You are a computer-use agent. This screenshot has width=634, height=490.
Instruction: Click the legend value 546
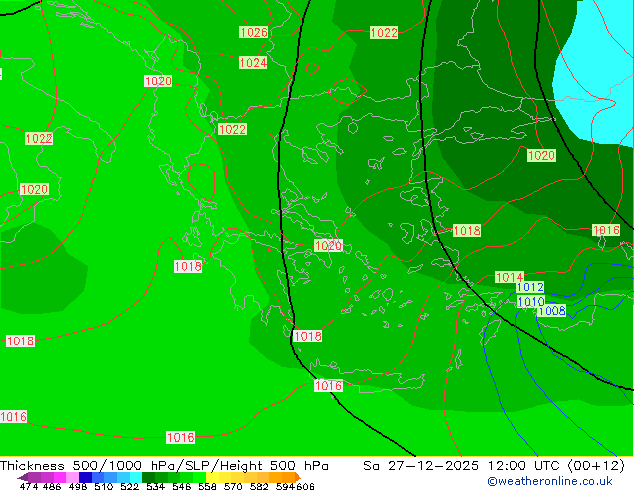(182, 486)
